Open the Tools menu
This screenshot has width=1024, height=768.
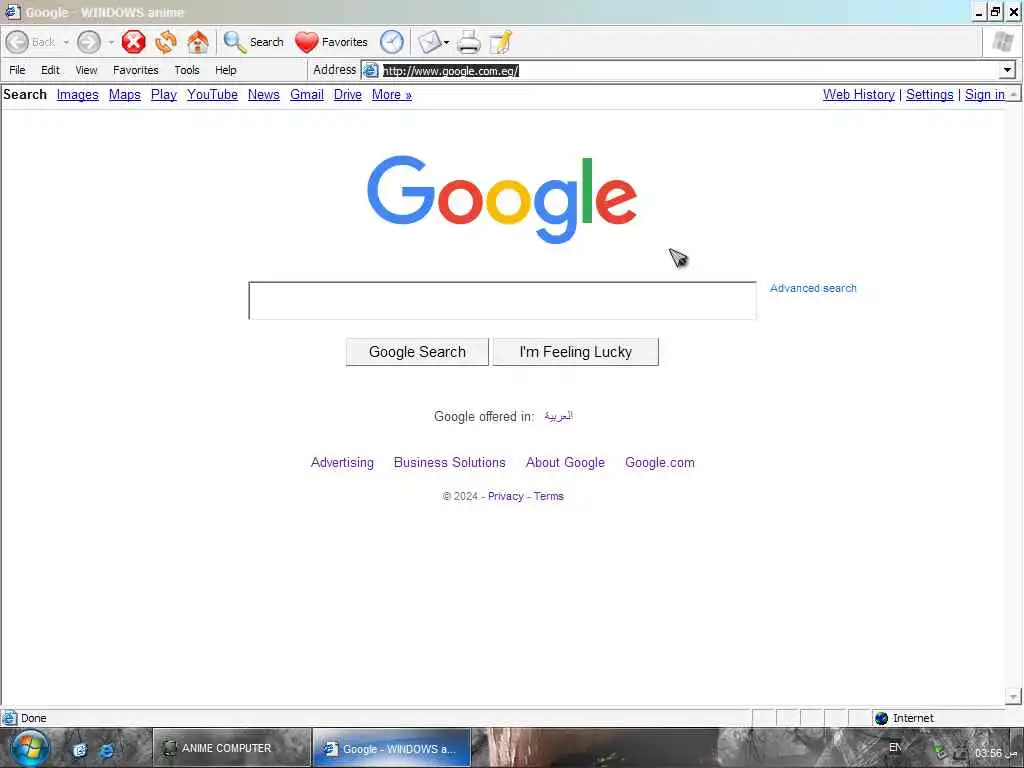pyautogui.click(x=187, y=70)
